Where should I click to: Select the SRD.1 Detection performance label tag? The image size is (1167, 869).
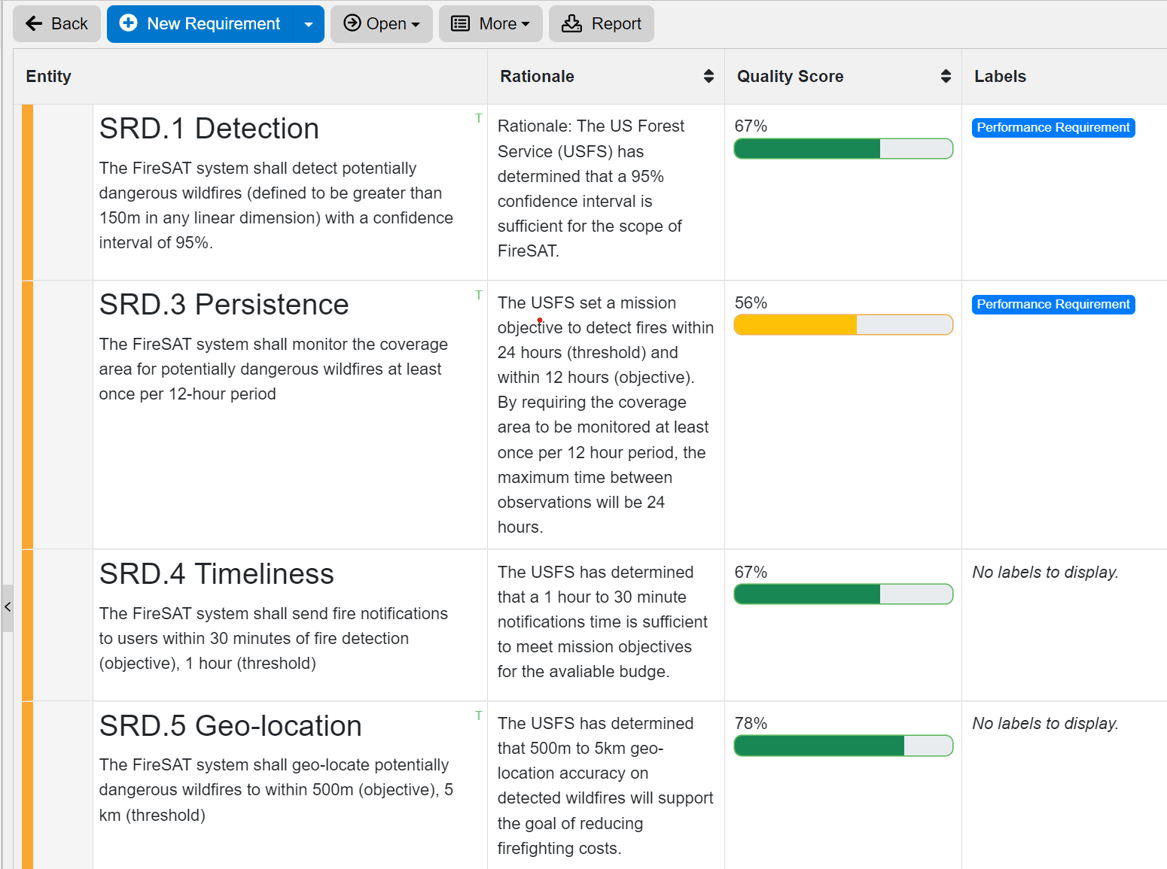[x=1053, y=128]
